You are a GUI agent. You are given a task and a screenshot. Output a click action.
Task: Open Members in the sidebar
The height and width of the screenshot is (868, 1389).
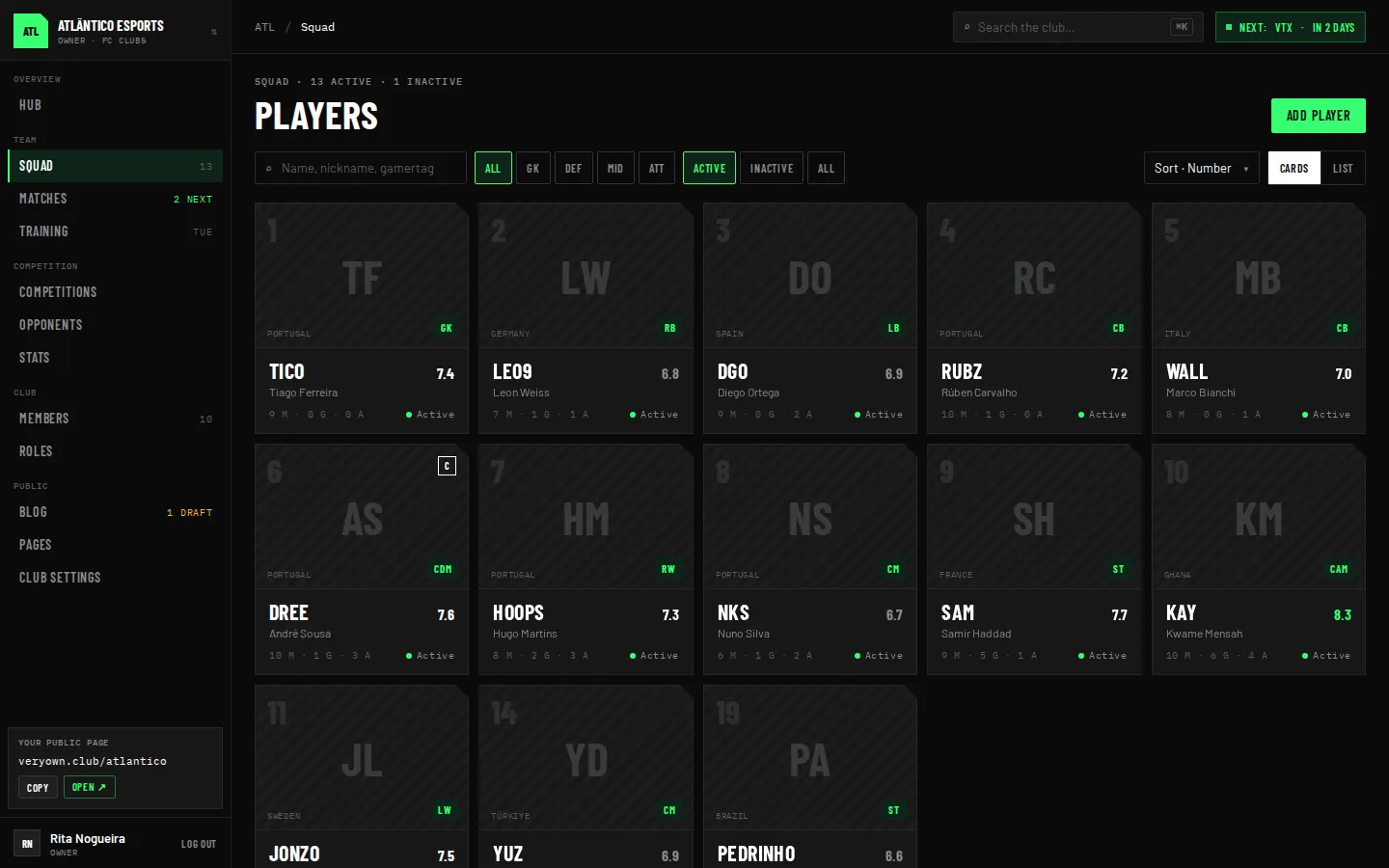pyautogui.click(x=115, y=419)
